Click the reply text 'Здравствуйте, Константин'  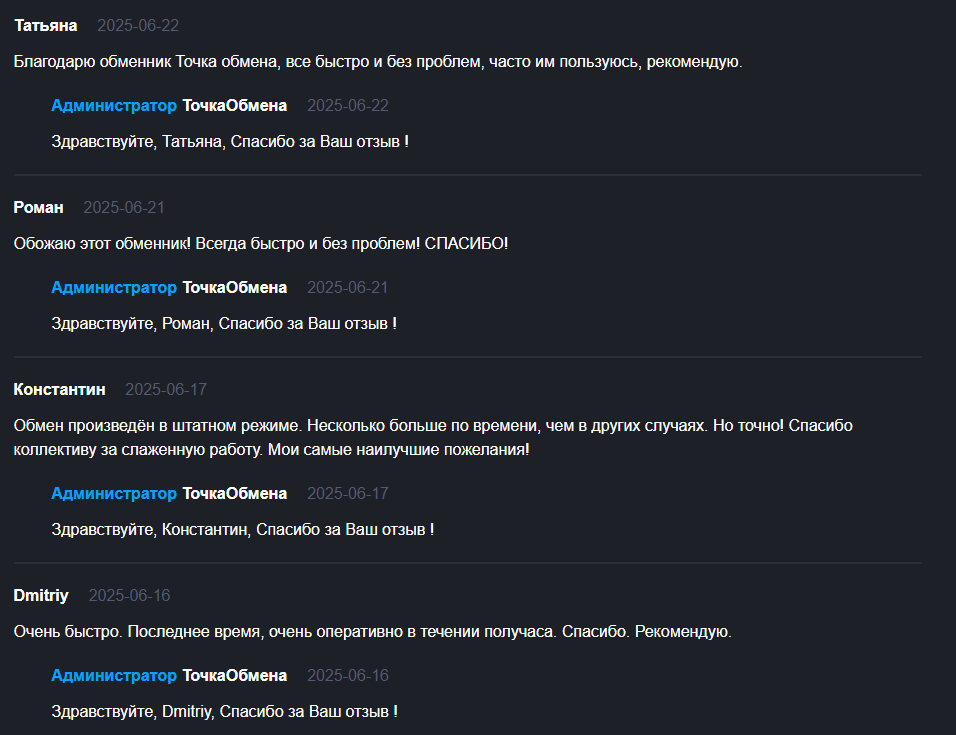click(243, 530)
